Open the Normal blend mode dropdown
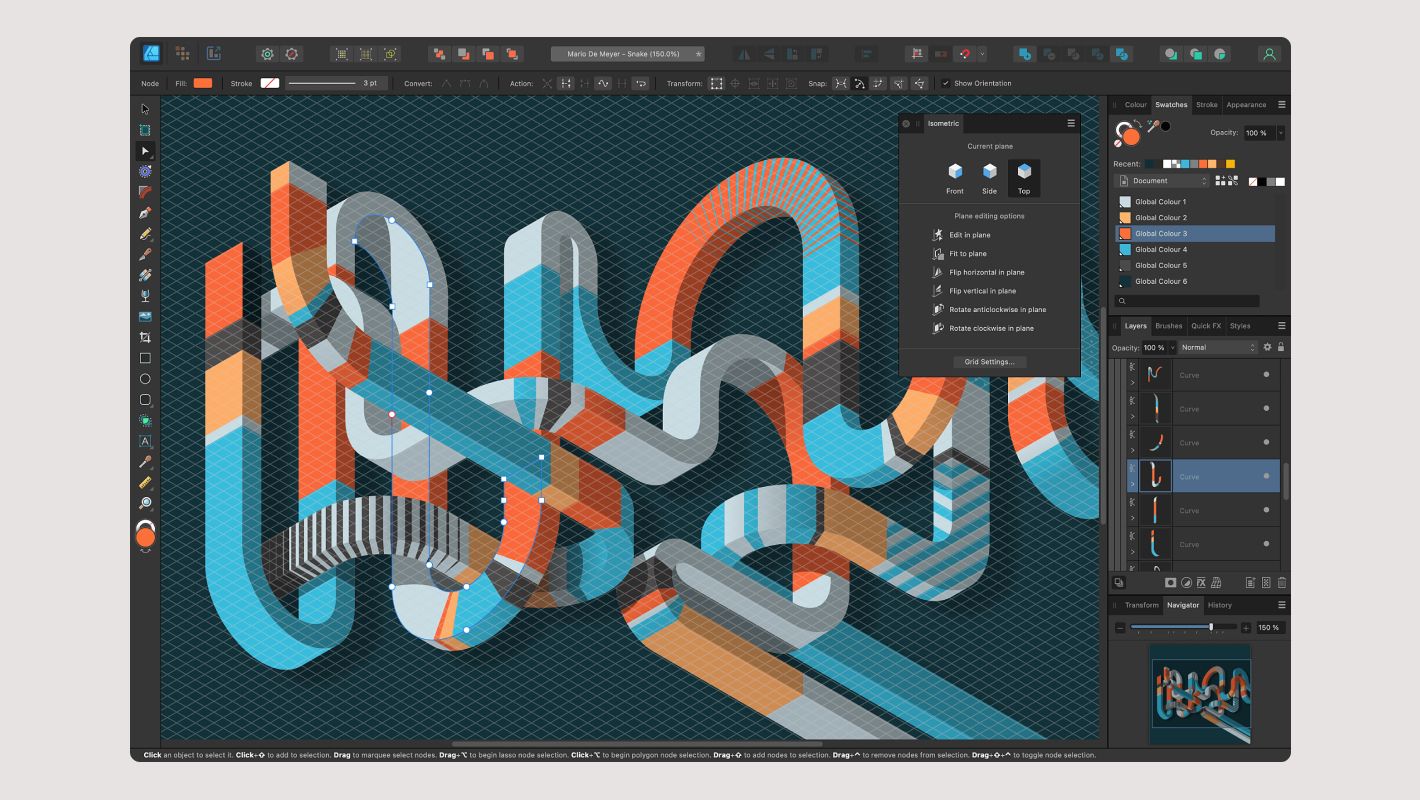The height and width of the screenshot is (800, 1420). click(x=1216, y=347)
